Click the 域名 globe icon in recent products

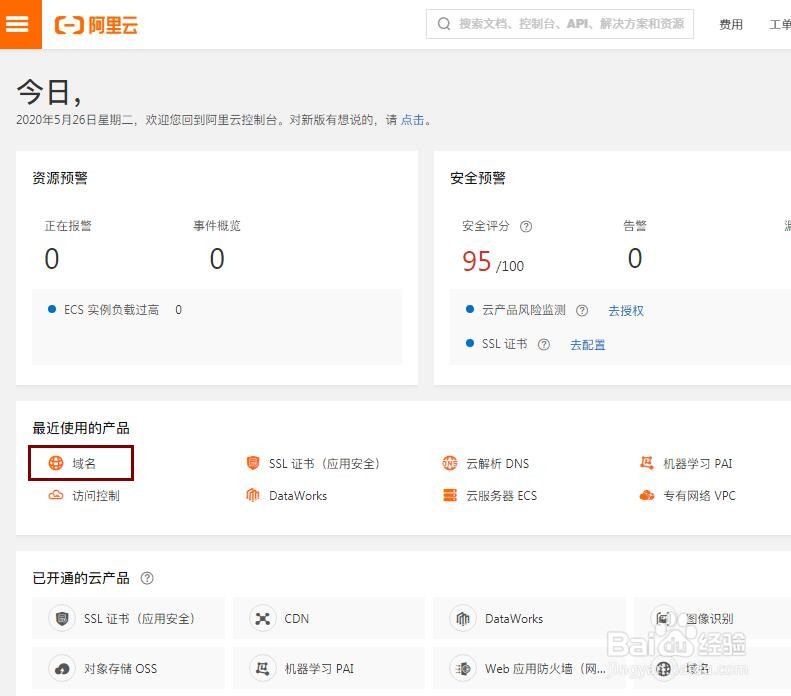[55, 463]
